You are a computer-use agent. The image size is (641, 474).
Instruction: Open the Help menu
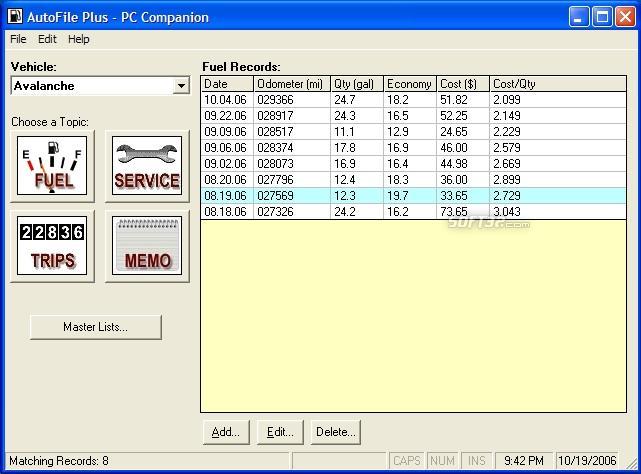pyautogui.click(x=78, y=39)
